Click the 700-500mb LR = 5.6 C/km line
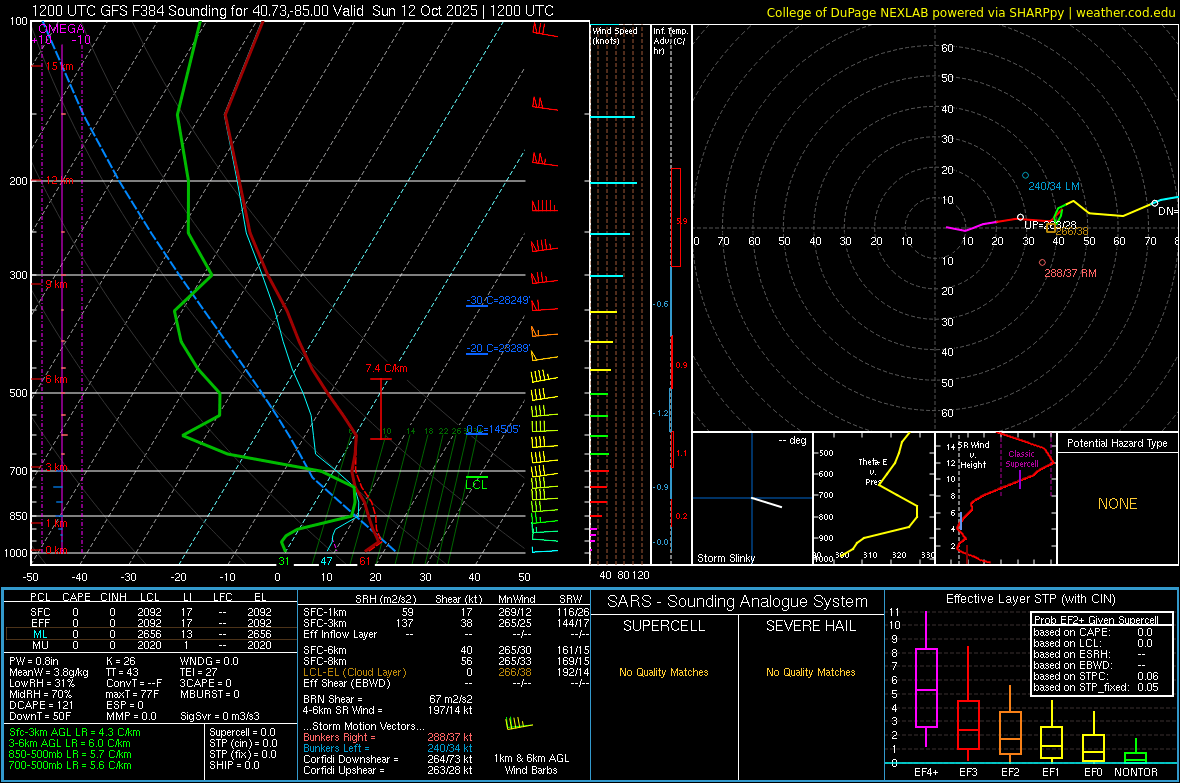The width and height of the screenshot is (1180, 783). click(70, 765)
